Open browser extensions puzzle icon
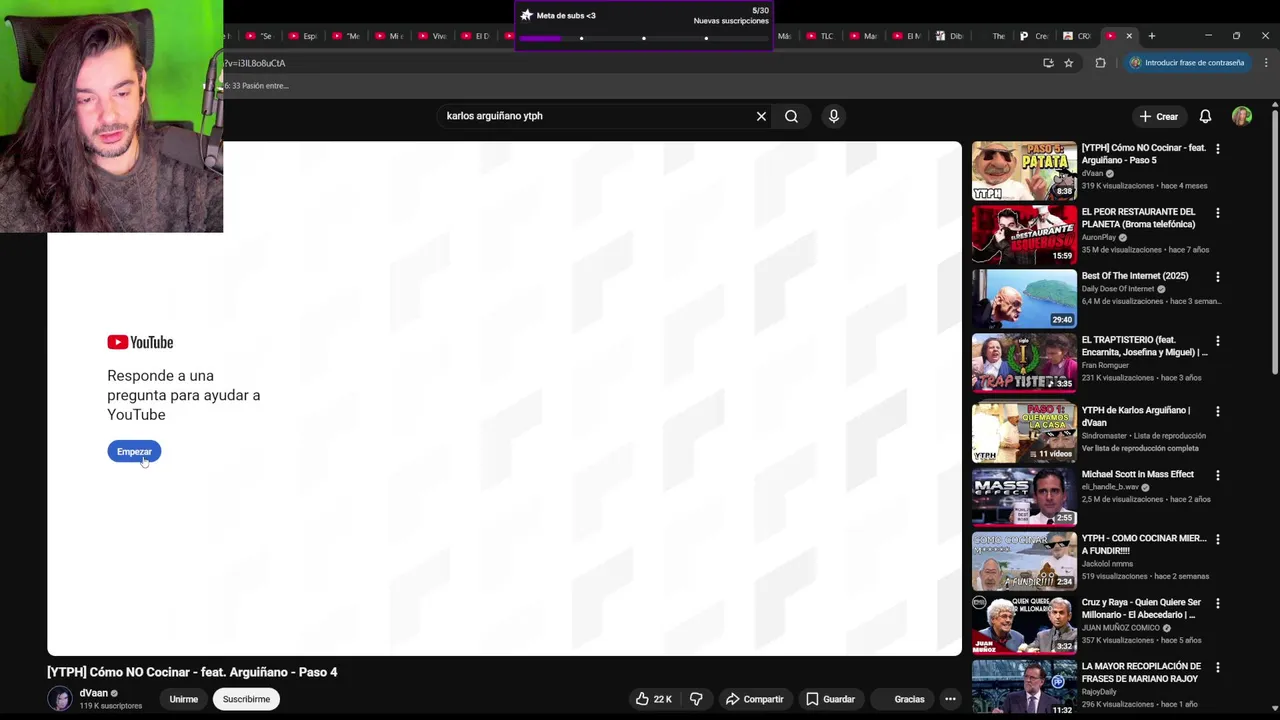Viewport: 1280px width, 720px height. 1100,63
